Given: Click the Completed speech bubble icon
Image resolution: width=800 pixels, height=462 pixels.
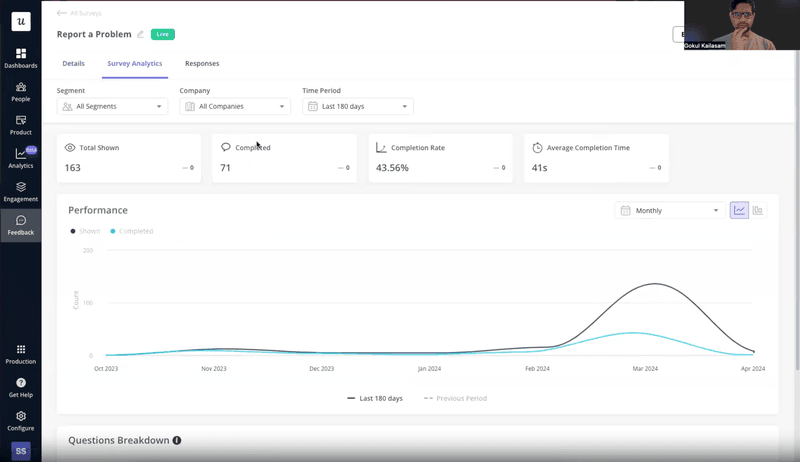Looking at the screenshot, I should 226,147.
